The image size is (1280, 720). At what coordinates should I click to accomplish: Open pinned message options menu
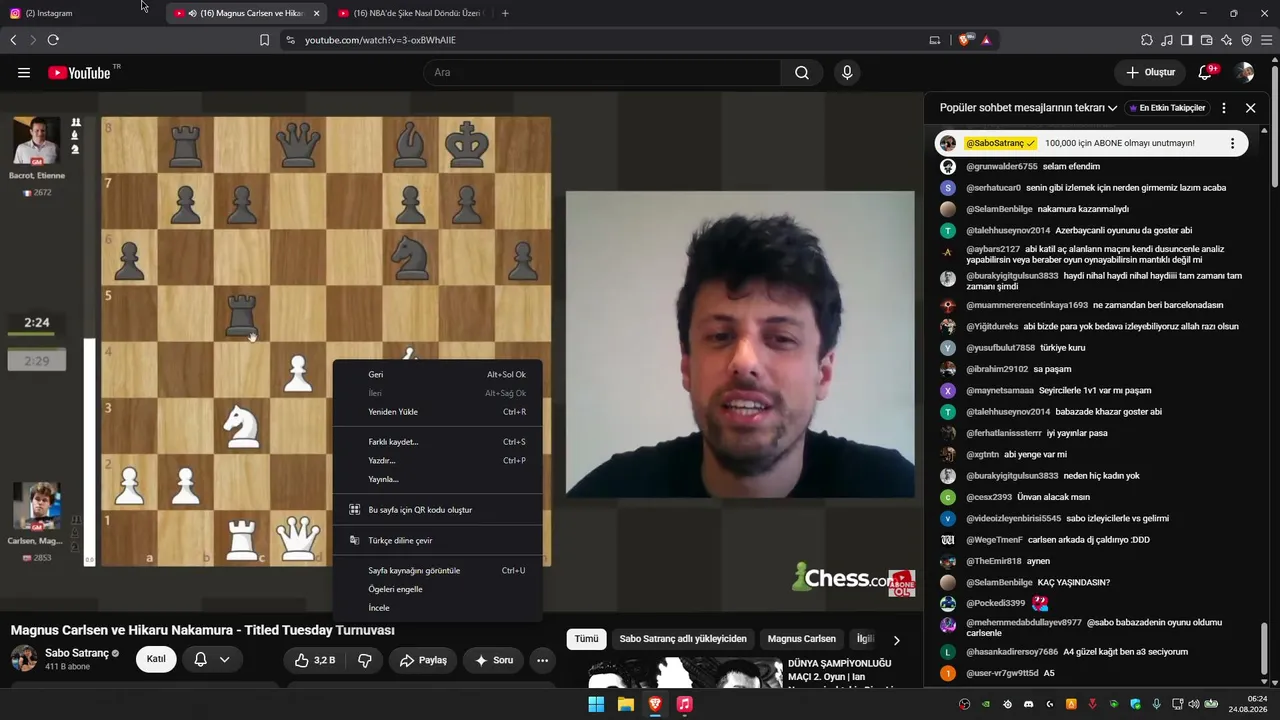(1232, 143)
